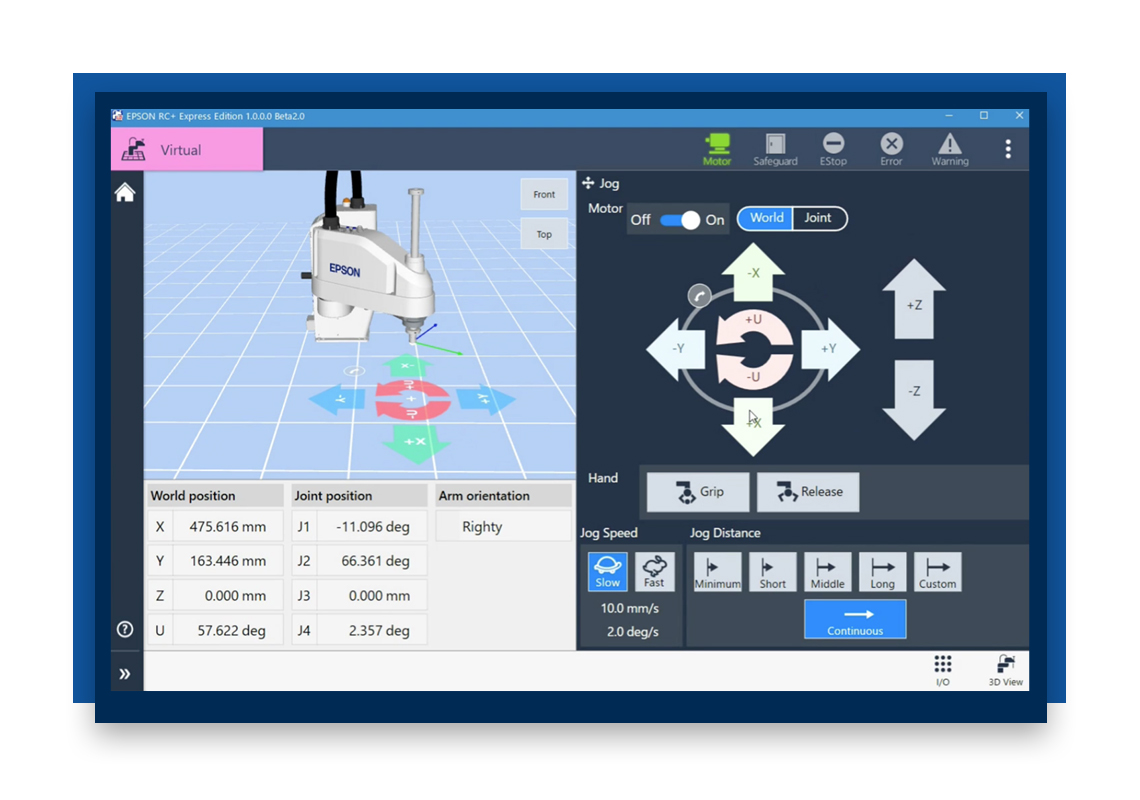Image resolution: width=1140 pixels, height=800 pixels.
Task: Open the Error indicator icon
Action: 891,149
